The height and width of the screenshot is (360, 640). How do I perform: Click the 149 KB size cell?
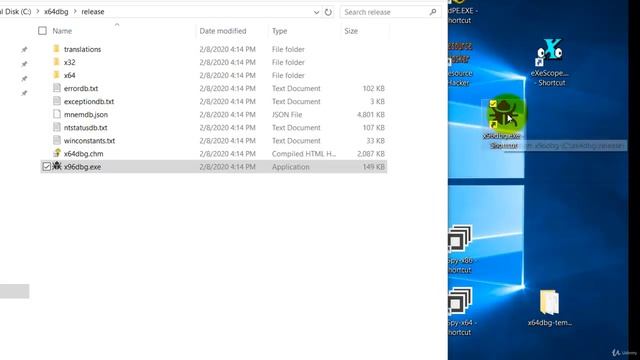tap(373, 167)
